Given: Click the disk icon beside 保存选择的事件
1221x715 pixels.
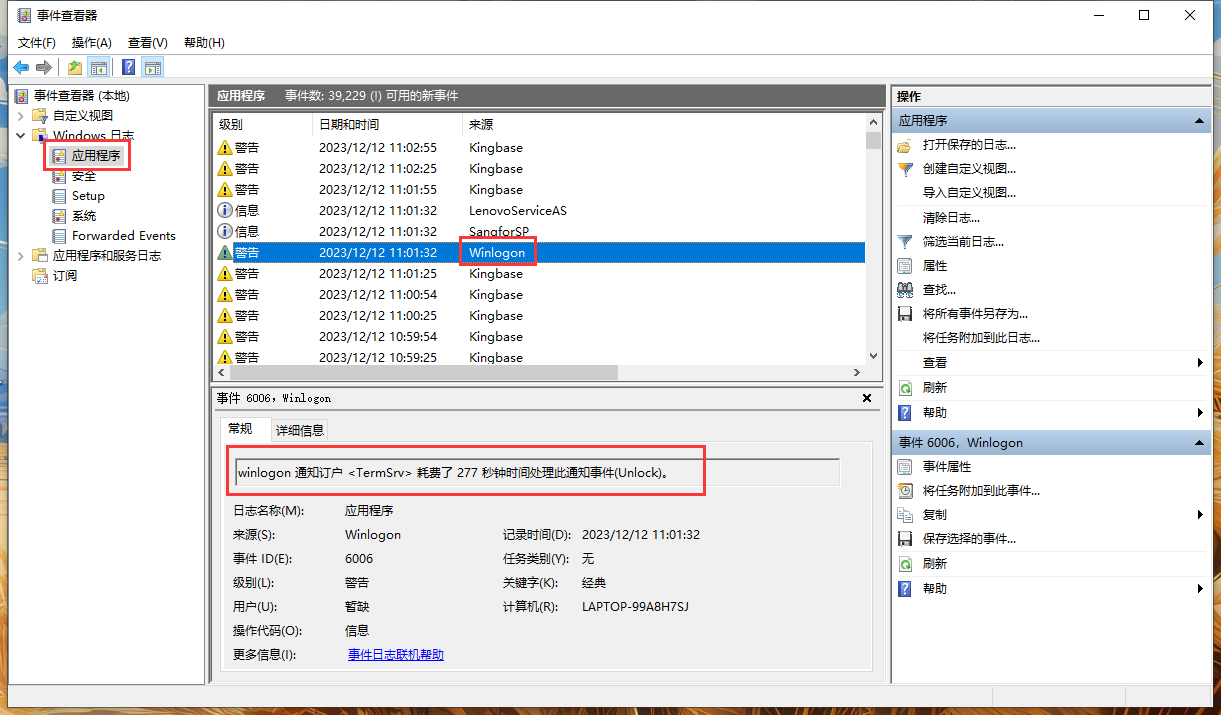Looking at the screenshot, I should [905, 539].
